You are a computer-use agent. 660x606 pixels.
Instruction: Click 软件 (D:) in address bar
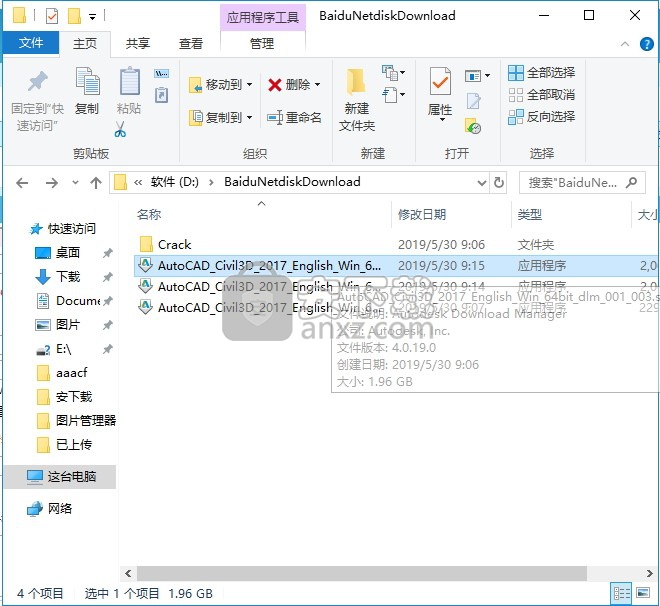[x=175, y=182]
